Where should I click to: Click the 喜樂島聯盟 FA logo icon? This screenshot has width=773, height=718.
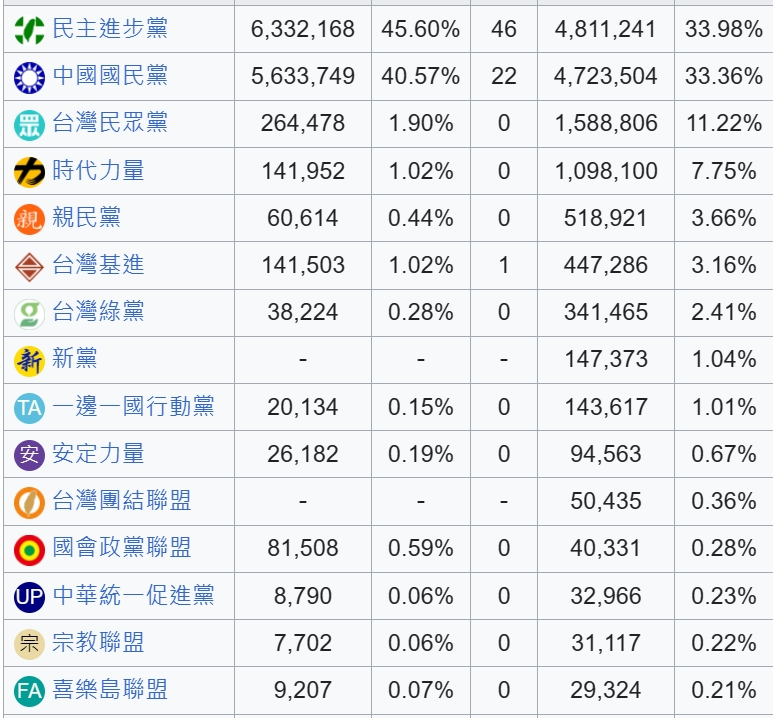pyautogui.click(x=30, y=691)
